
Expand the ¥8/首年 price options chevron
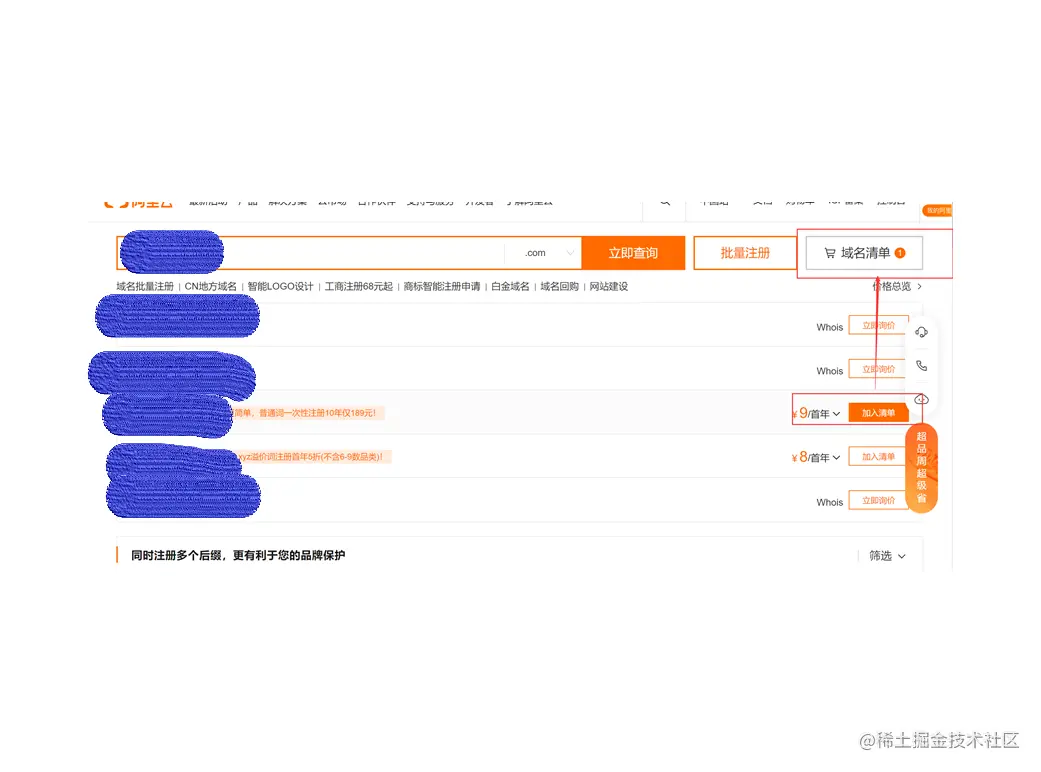837,457
